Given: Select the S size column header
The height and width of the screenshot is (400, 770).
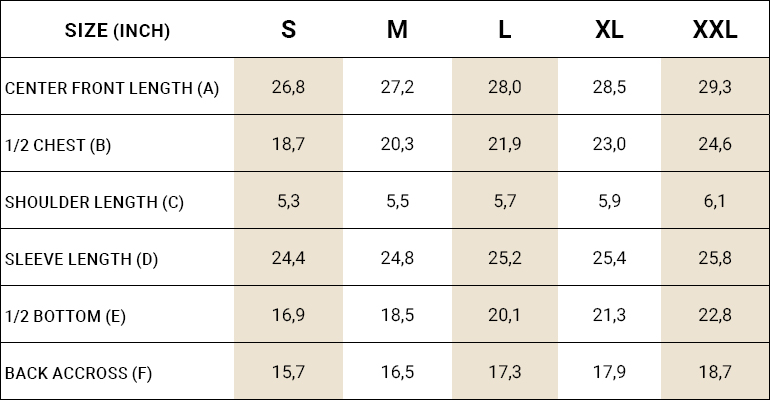Looking at the screenshot, I should (x=288, y=30).
